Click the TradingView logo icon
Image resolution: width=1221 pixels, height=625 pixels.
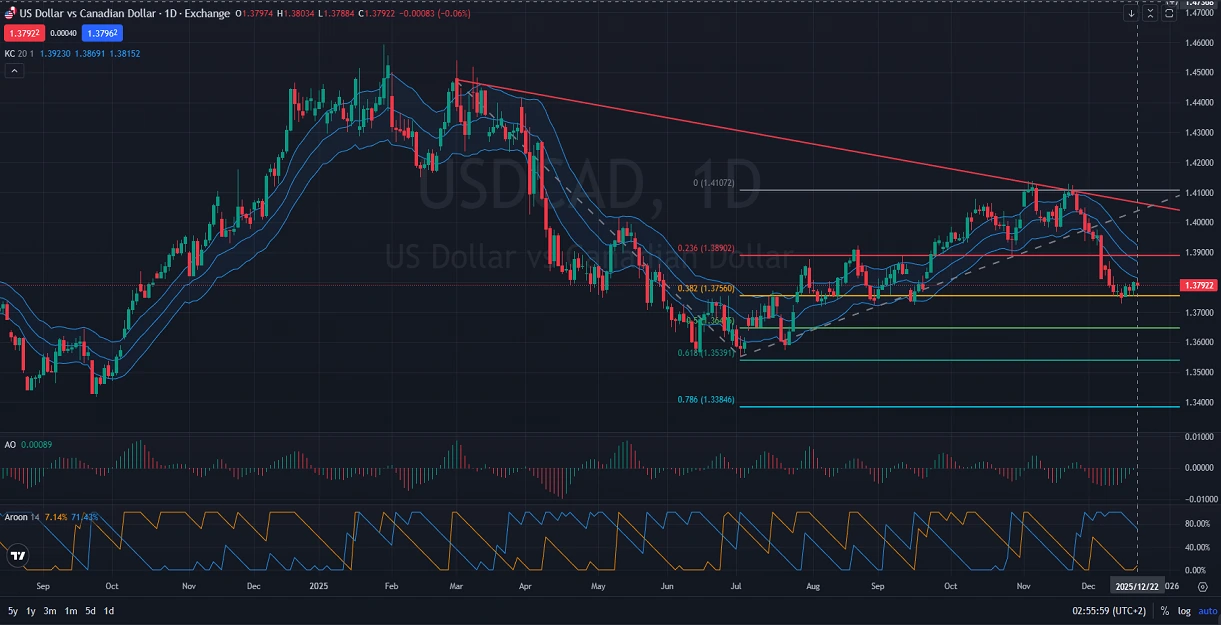tap(17, 556)
